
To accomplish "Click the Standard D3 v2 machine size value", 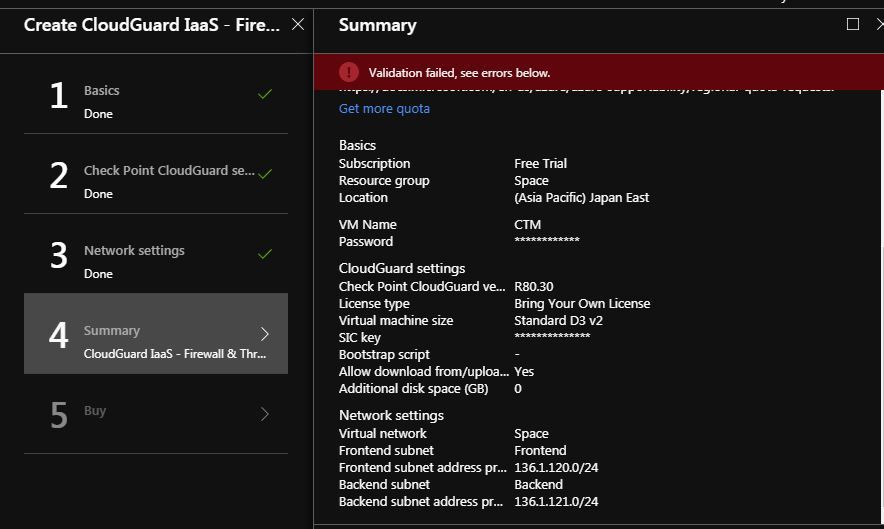I will (x=558, y=321).
